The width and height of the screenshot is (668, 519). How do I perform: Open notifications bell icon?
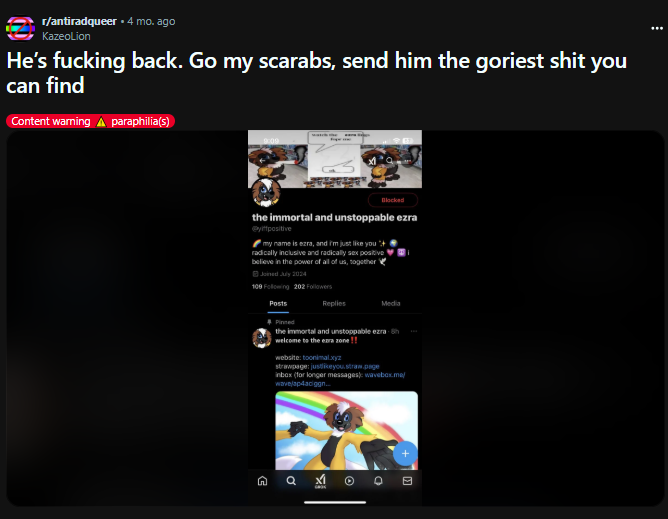378,481
